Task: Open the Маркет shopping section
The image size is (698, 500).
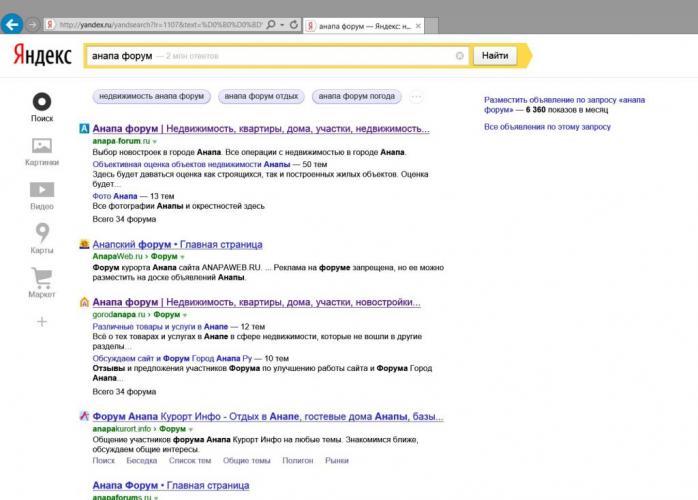Action: click(42, 283)
